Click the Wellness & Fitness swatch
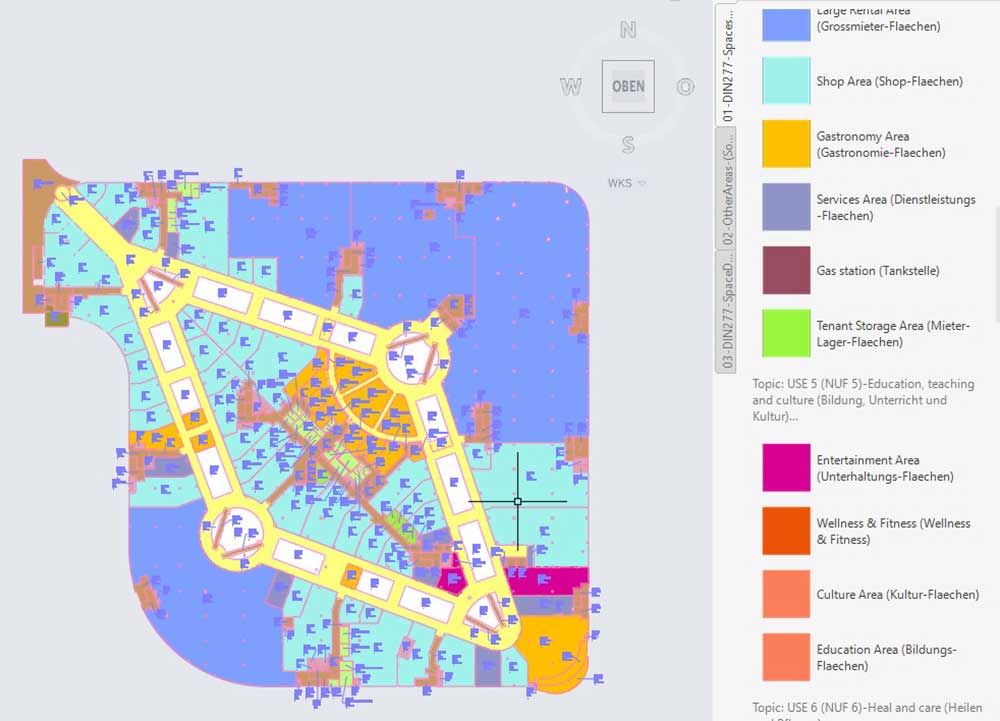This screenshot has width=1000, height=721. pos(786,531)
